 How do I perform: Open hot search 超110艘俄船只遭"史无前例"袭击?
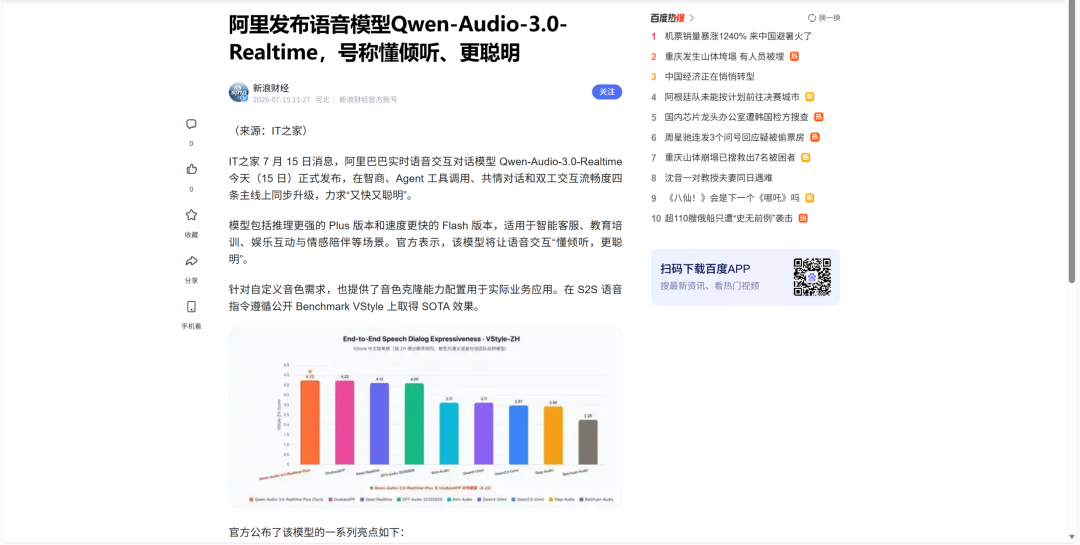(x=729, y=218)
